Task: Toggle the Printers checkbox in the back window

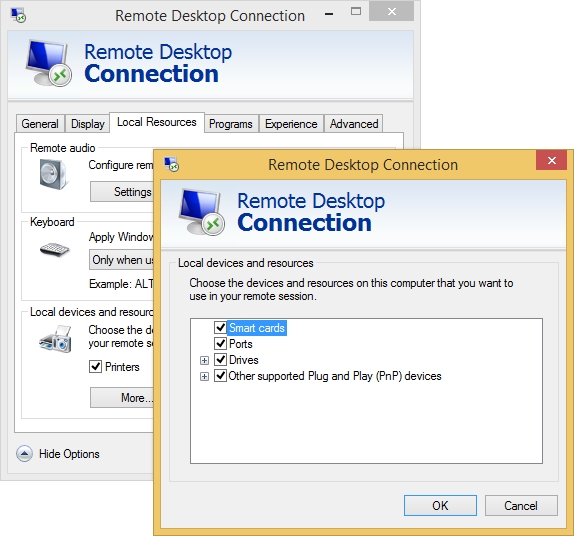Action: coord(96,366)
